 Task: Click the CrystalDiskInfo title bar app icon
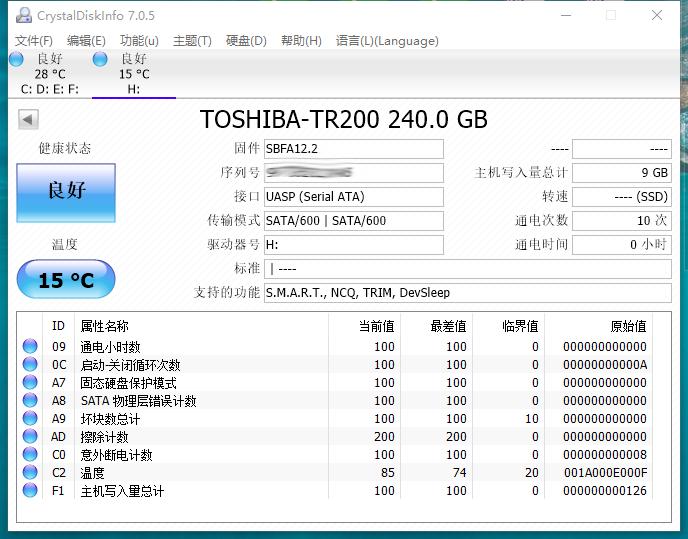(24, 15)
